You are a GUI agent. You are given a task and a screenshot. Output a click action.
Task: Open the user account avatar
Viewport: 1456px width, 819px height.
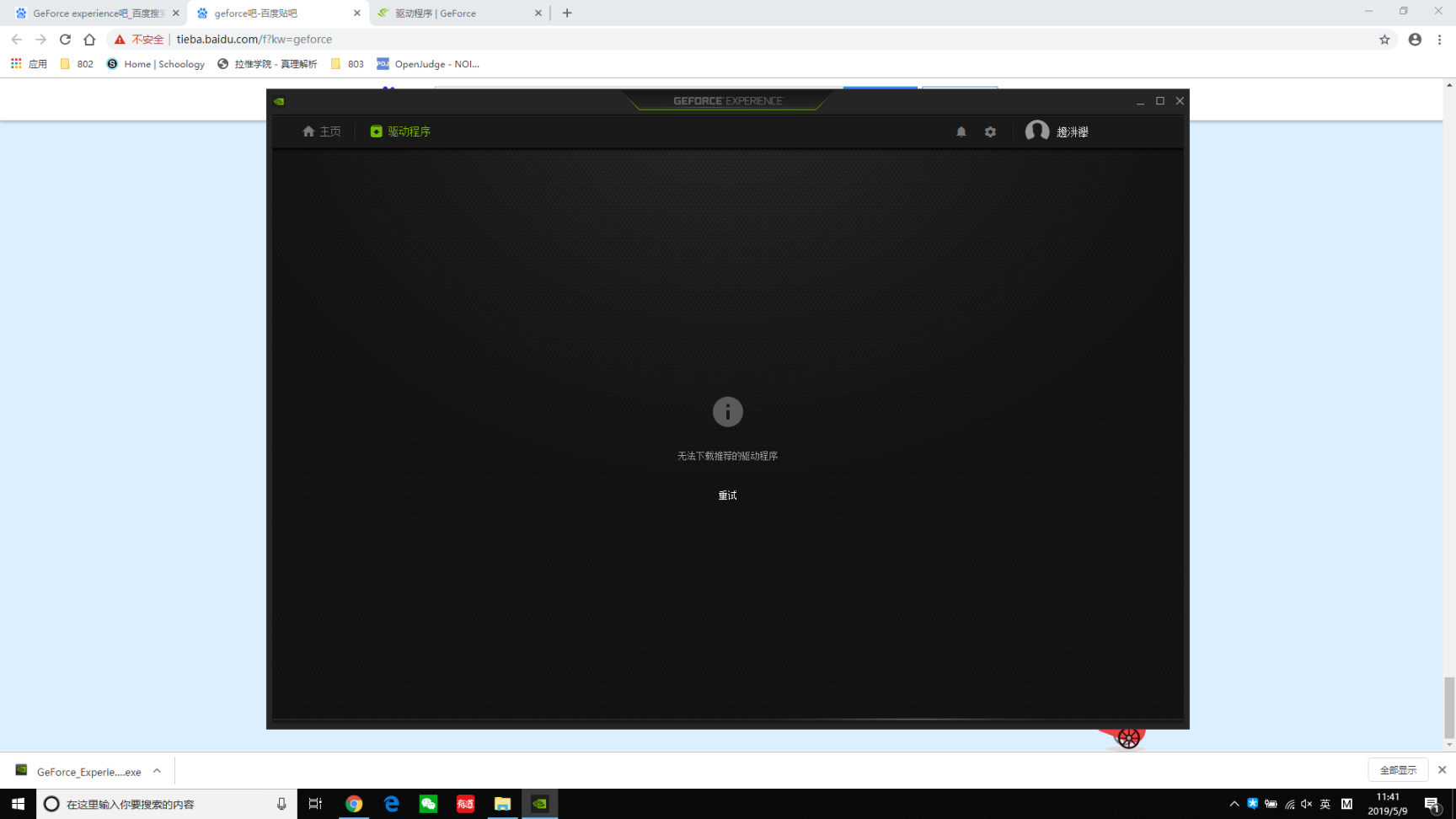pos(1037,131)
